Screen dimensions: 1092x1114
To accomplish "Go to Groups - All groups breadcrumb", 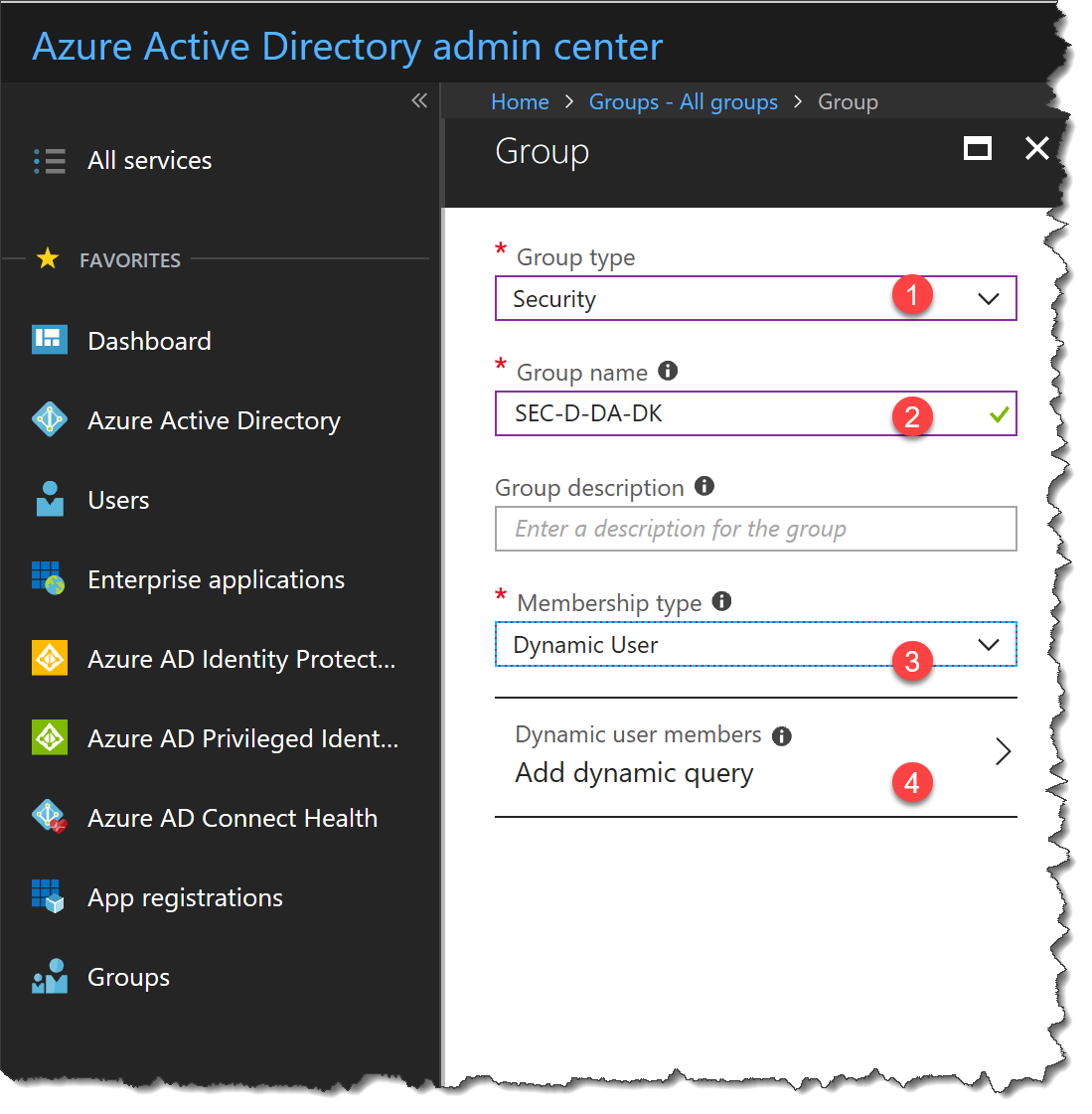I will pyautogui.click(x=684, y=101).
